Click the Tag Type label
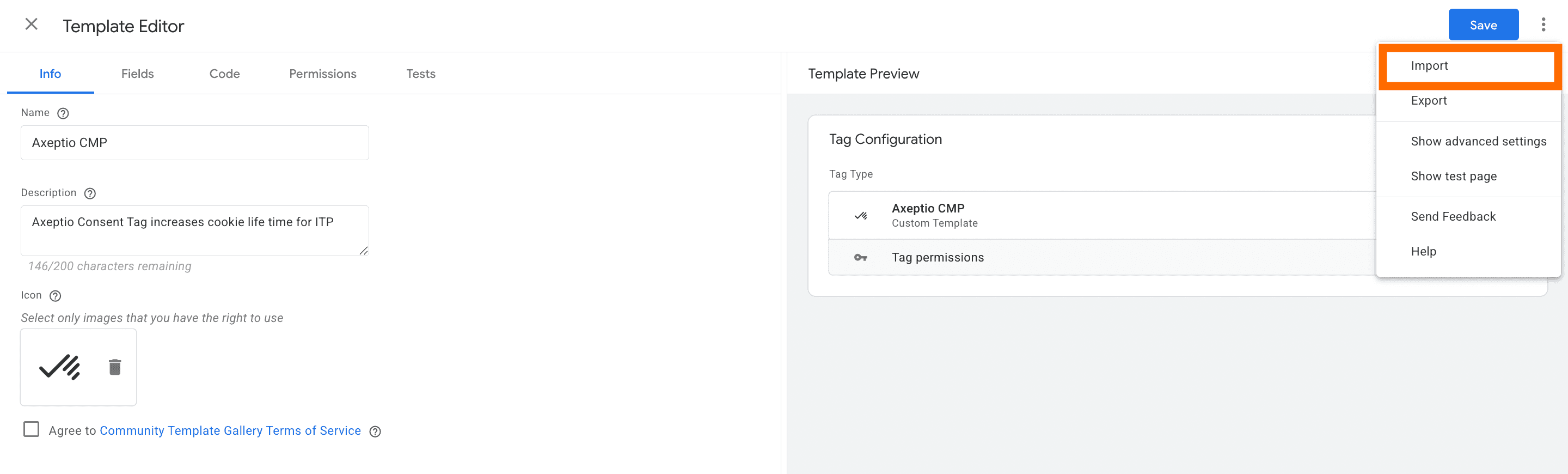The height and width of the screenshot is (474, 1568). click(850, 174)
